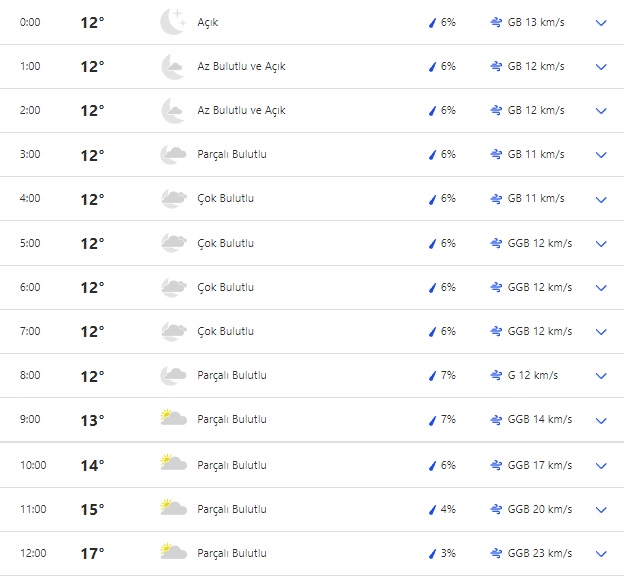Click the 'Az Bulutlu ve Açık' text at 1:00
The image size is (624, 576).
[240, 66]
